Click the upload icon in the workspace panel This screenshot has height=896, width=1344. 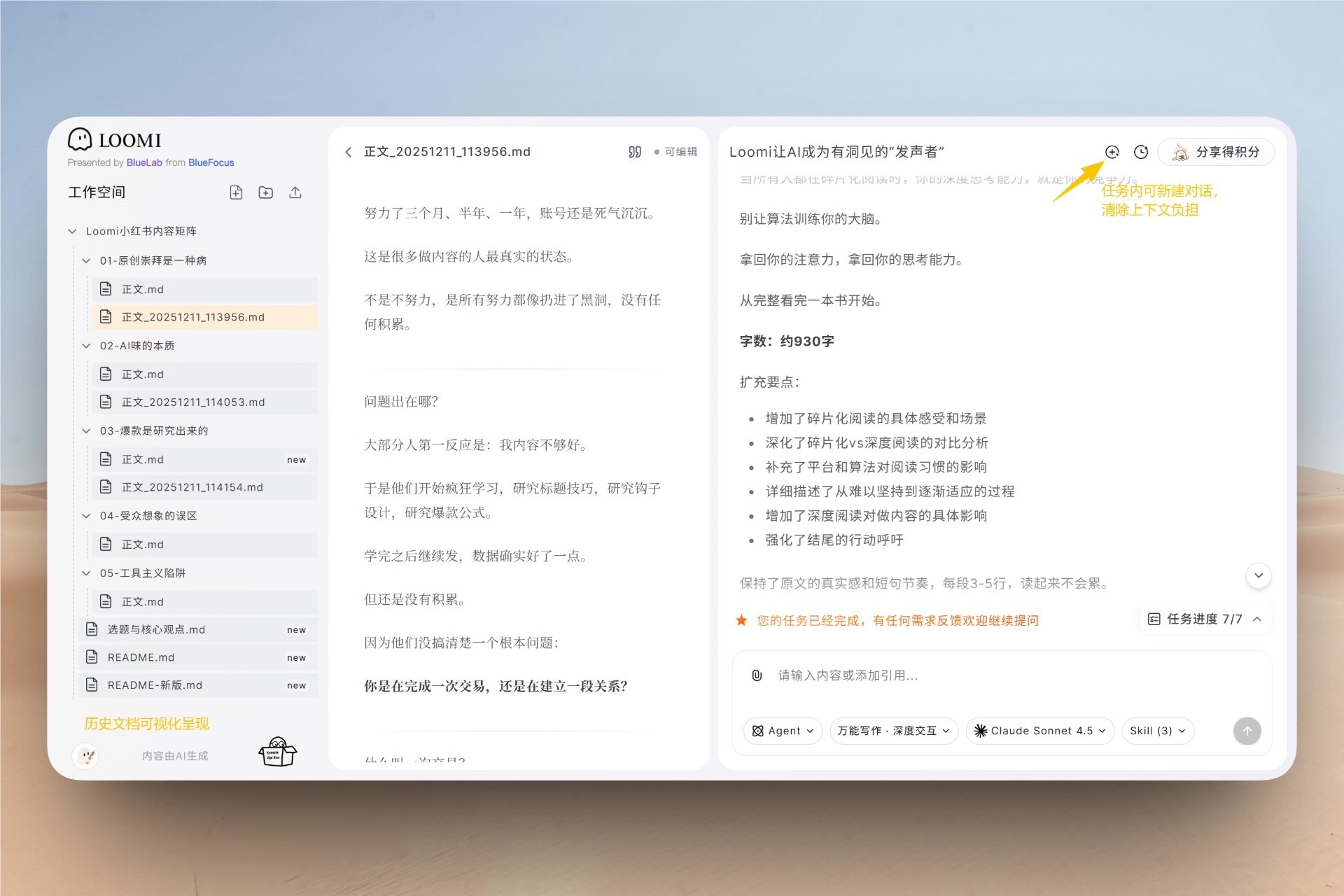coord(295,192)
